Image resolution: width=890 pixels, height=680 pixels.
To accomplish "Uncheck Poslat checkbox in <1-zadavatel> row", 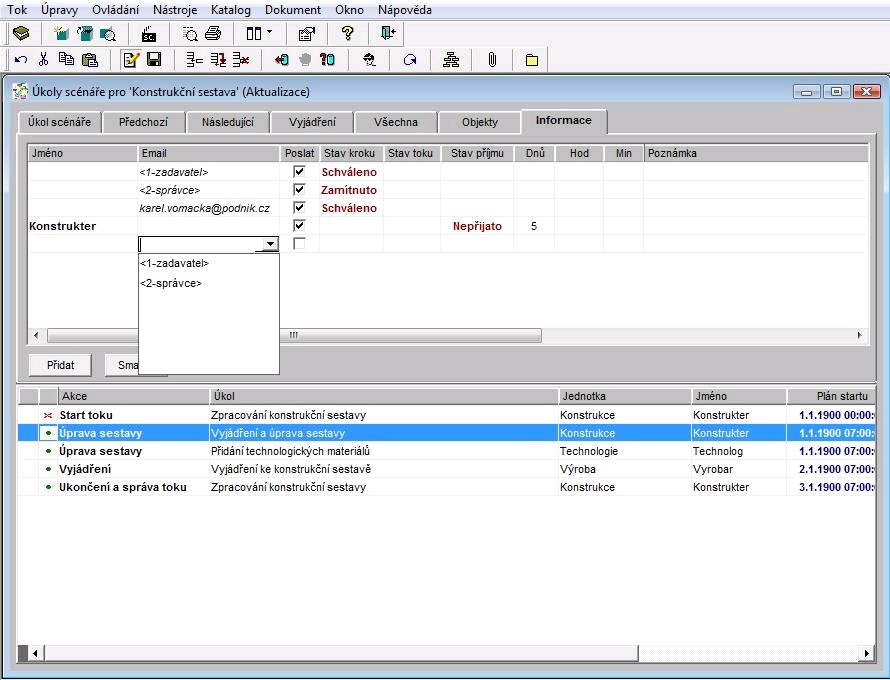I will [299, 171].
